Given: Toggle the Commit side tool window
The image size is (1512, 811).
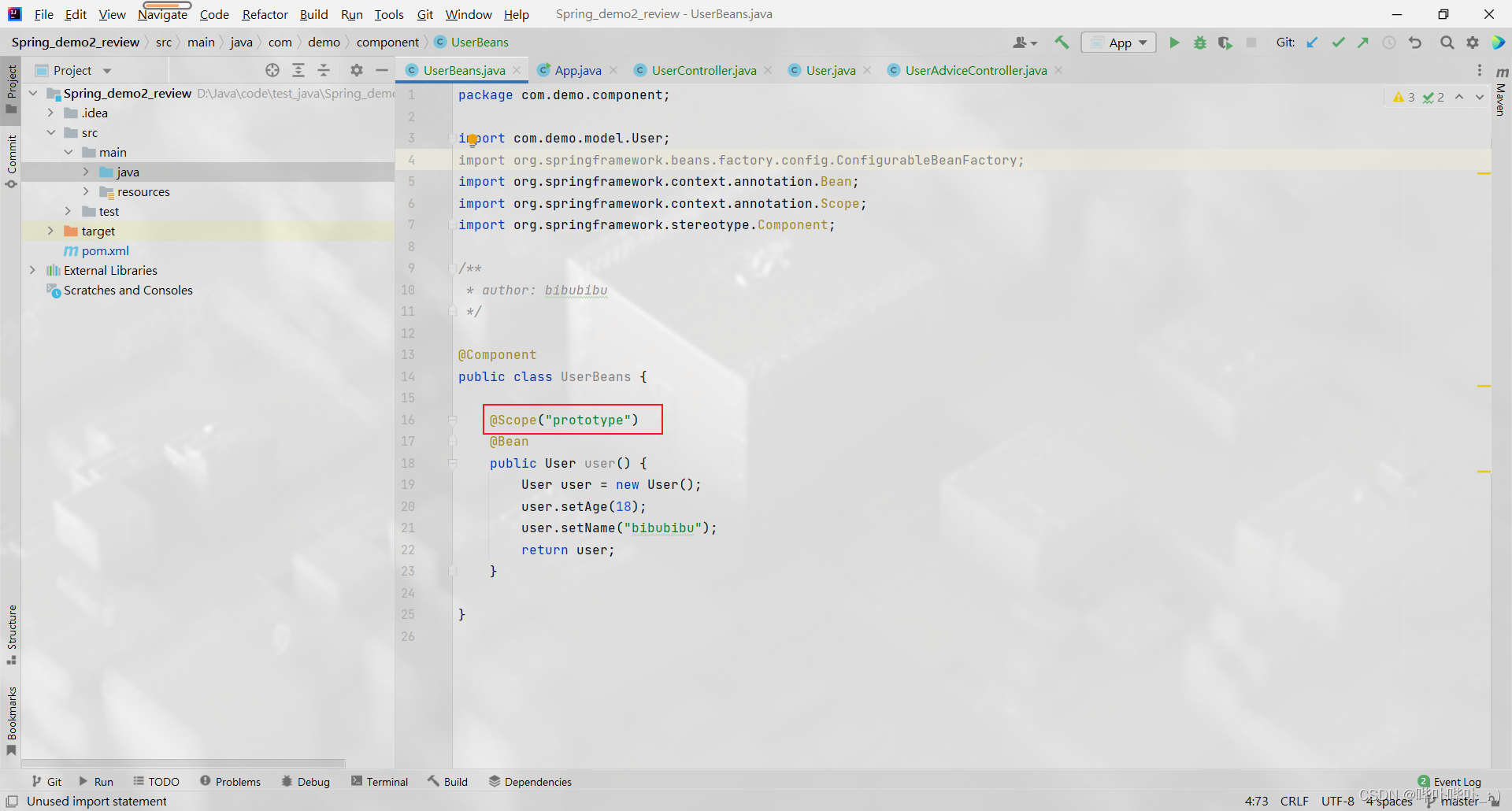Looking at the screenshot, I should coord(11,161).
